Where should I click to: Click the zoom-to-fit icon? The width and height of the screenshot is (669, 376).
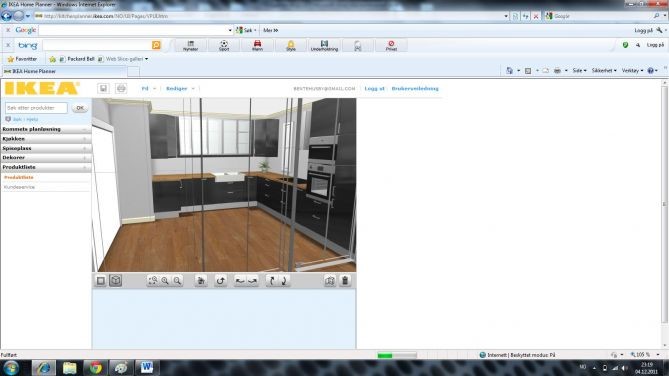click(153, 281)
